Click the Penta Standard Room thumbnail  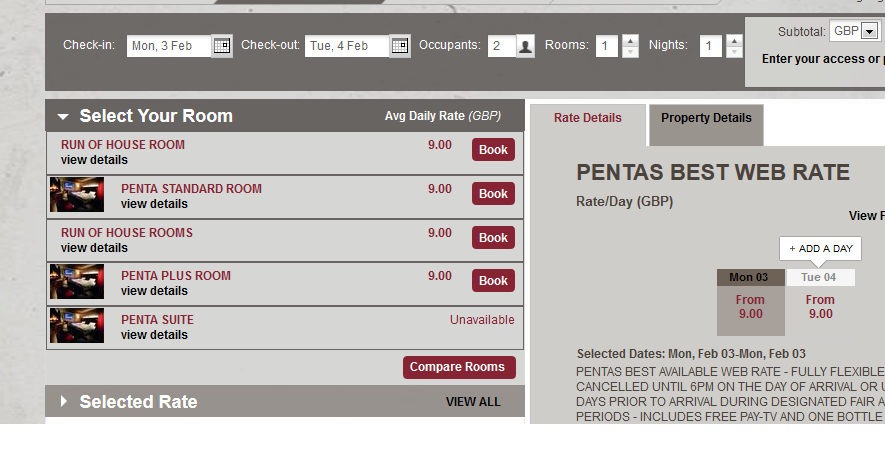click(x=77, y=195)
